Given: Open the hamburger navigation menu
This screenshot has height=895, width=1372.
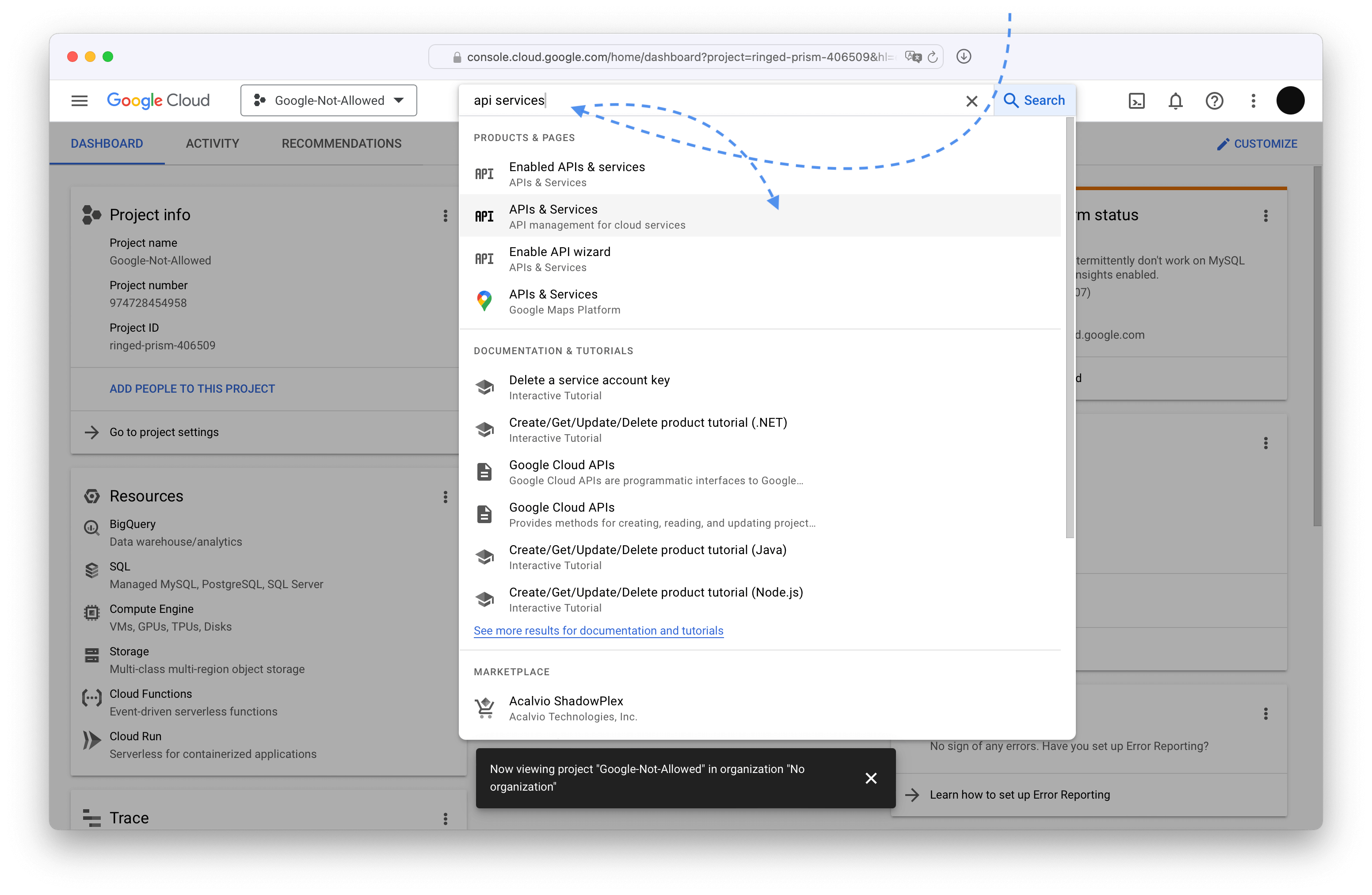Looking at the screenshot, I should click(80, 101).
